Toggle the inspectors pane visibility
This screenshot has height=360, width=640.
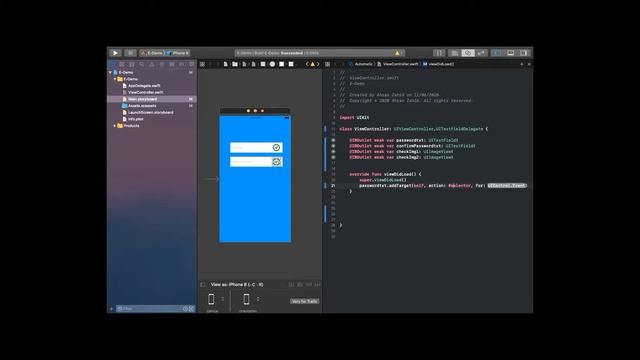tap(523, 53)
